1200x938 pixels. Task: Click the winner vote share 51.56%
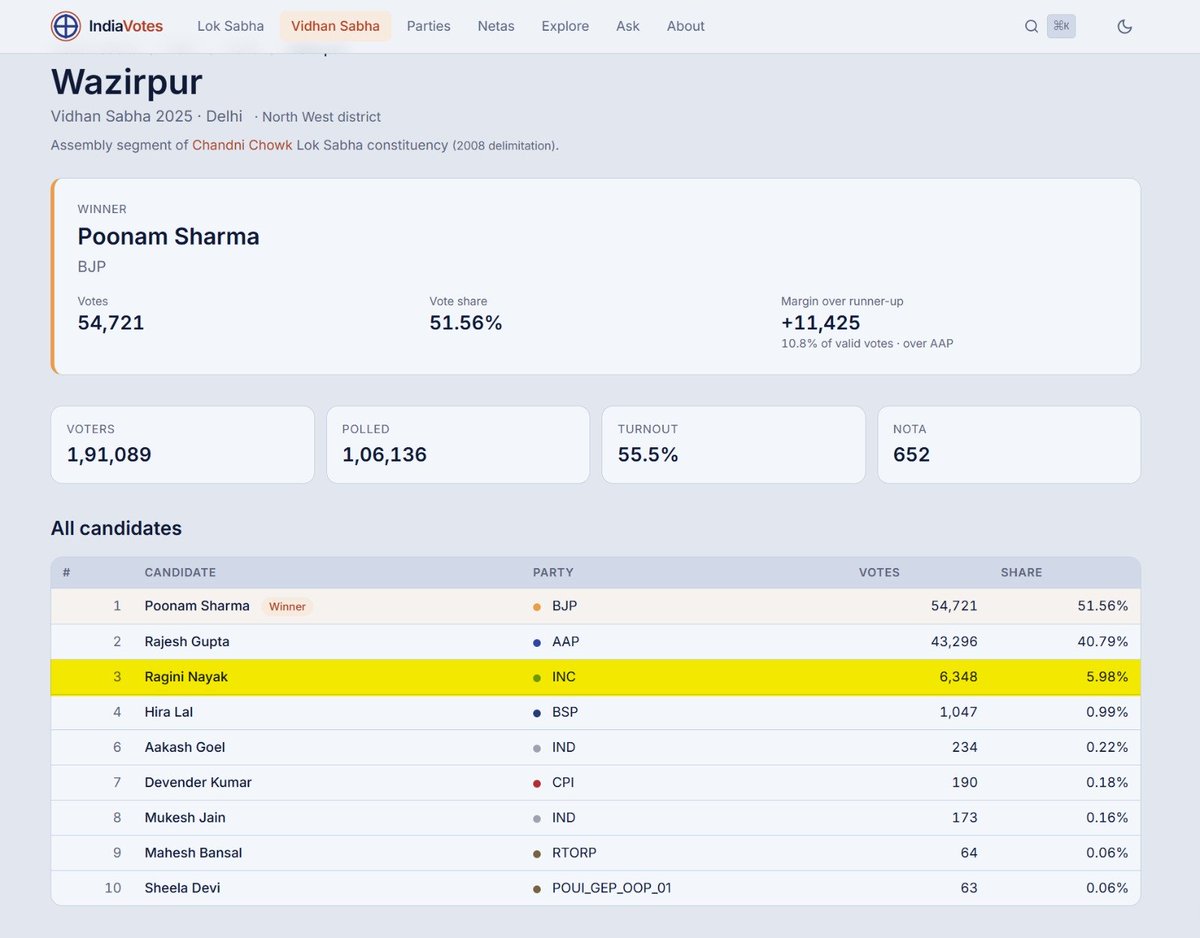pyautogui.click(x=466, y=323)
